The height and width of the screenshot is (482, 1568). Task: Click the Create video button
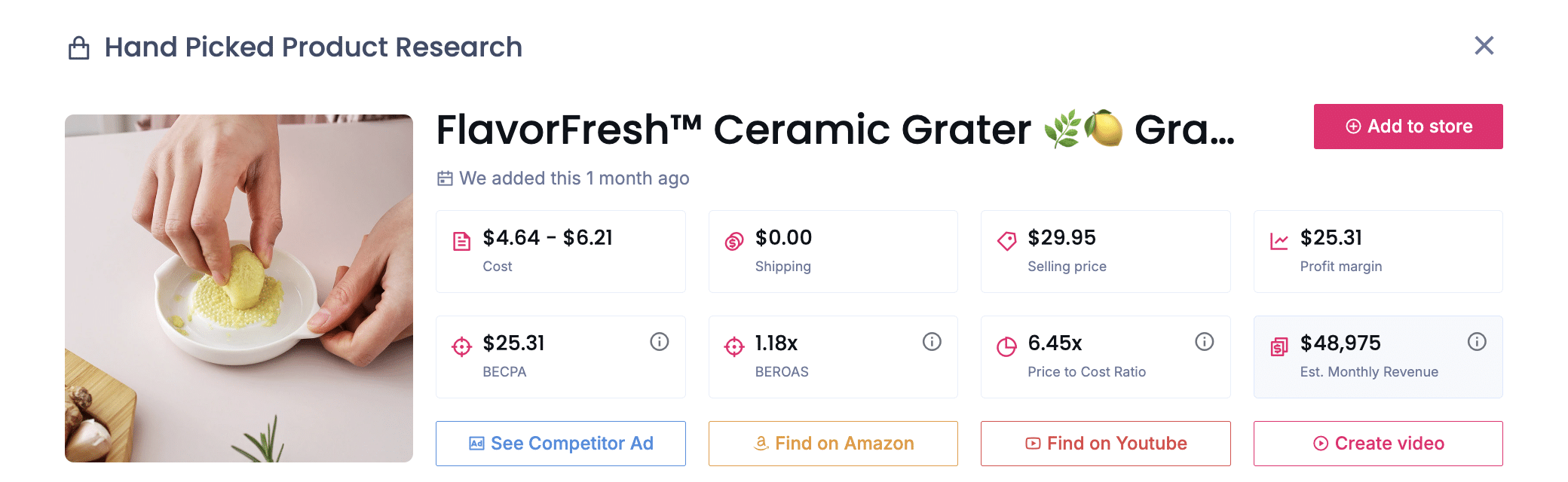(x=1377, y=444)
